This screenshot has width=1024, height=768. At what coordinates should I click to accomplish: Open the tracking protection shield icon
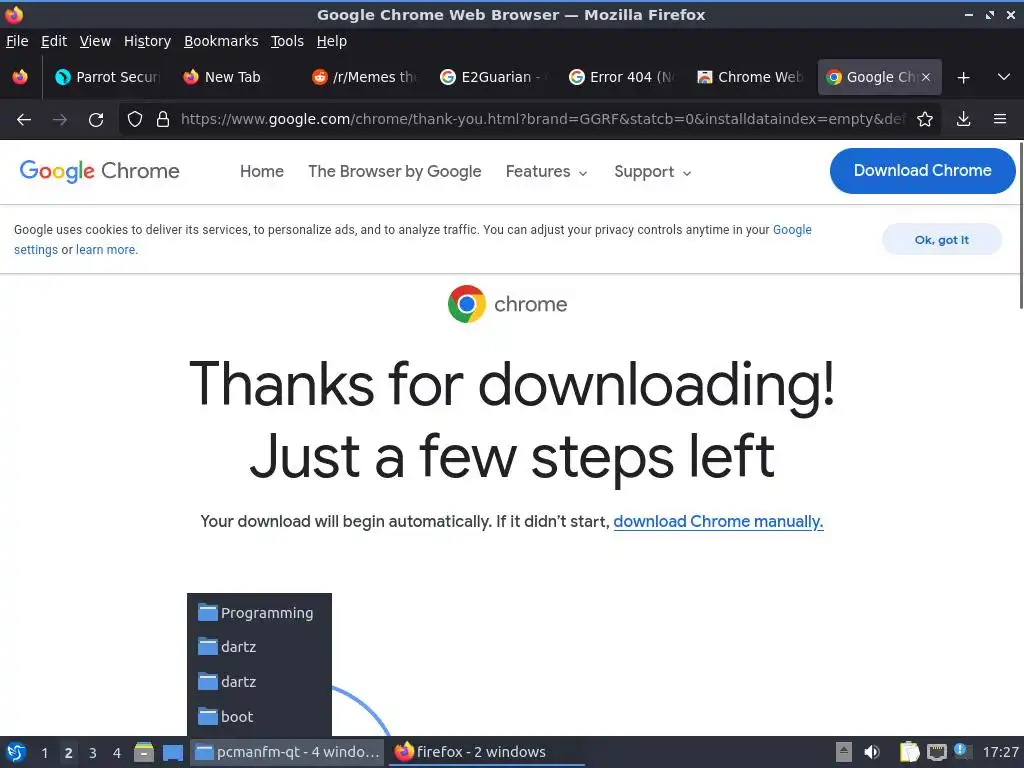click(135, 120)
